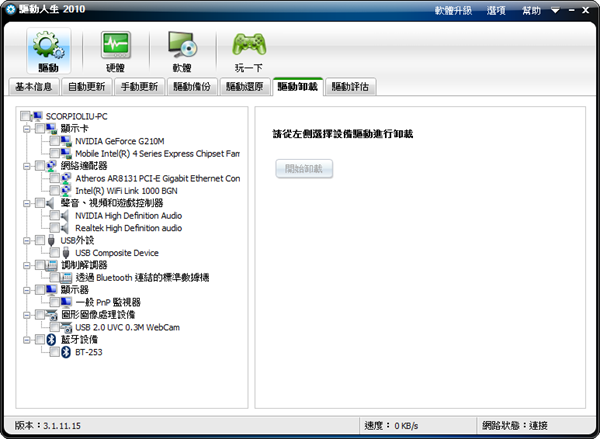Image resolution: width=600 pixels, height=439 pixels.
Task: Check the 一般 PnP 監視器 checkbox
Action: point(54,302)
